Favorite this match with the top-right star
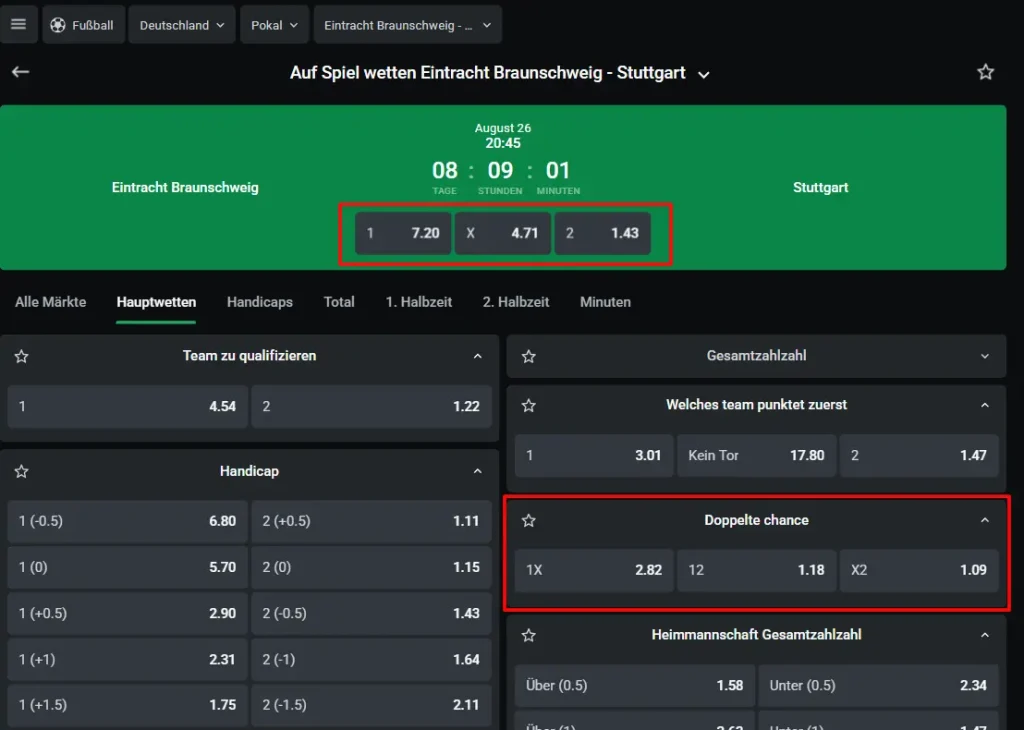This screenshot has width=1024, height=730. pyautogui.click(x=985, y=72)
